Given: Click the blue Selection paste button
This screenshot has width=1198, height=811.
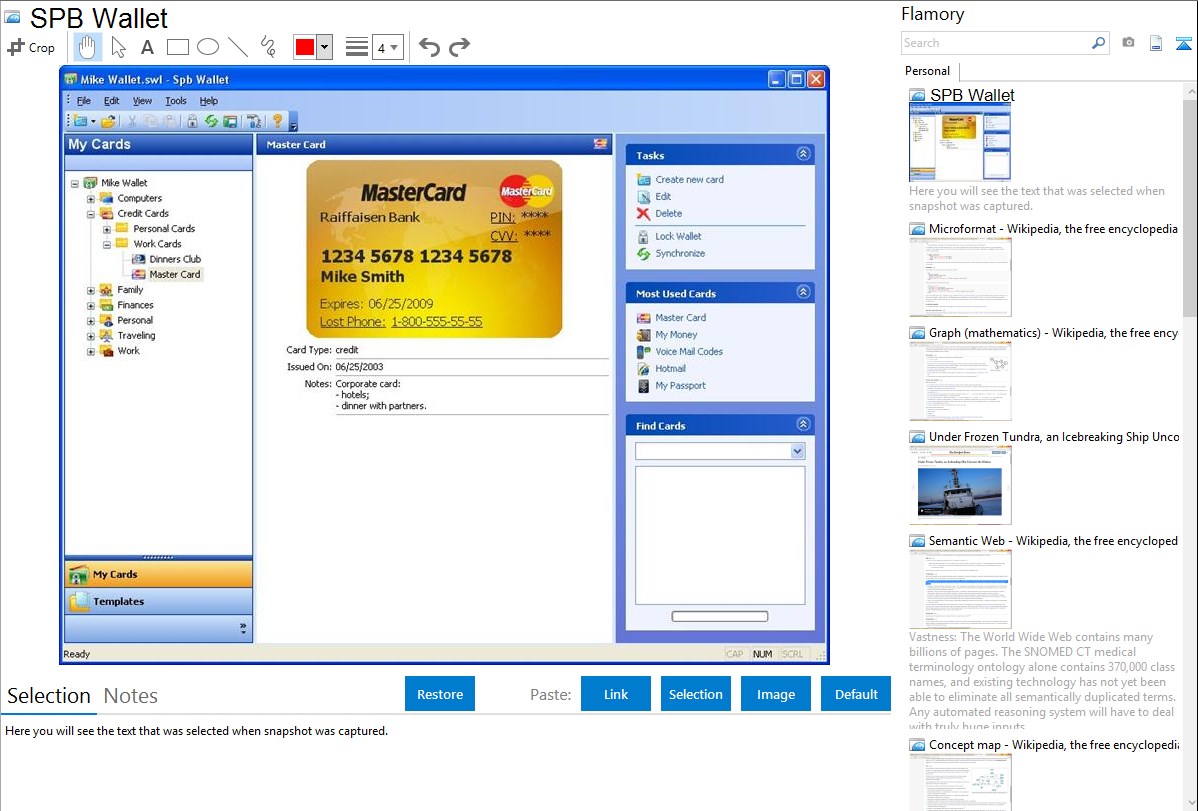Looking at the screenshot, I should (x=696, y=694).
